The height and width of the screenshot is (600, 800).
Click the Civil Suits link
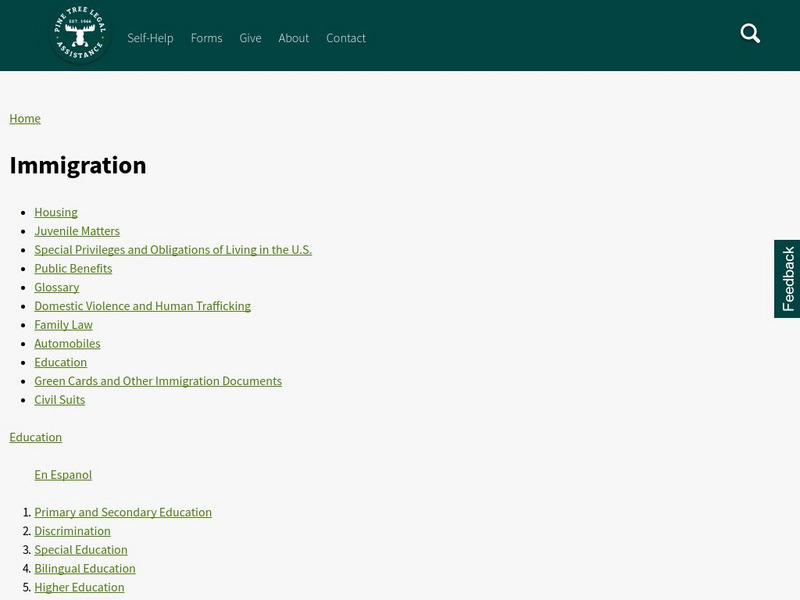pos(60,400)
